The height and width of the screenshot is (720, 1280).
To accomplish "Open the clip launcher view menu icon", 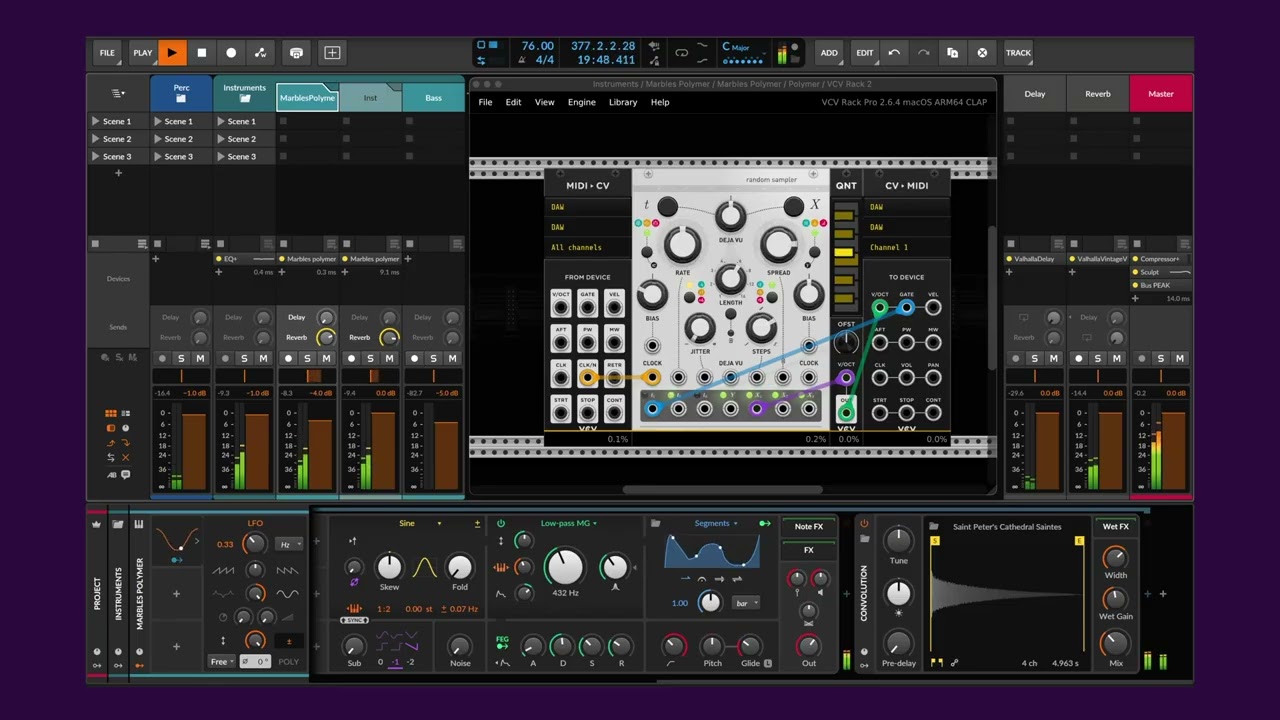I will coord(118,94).
